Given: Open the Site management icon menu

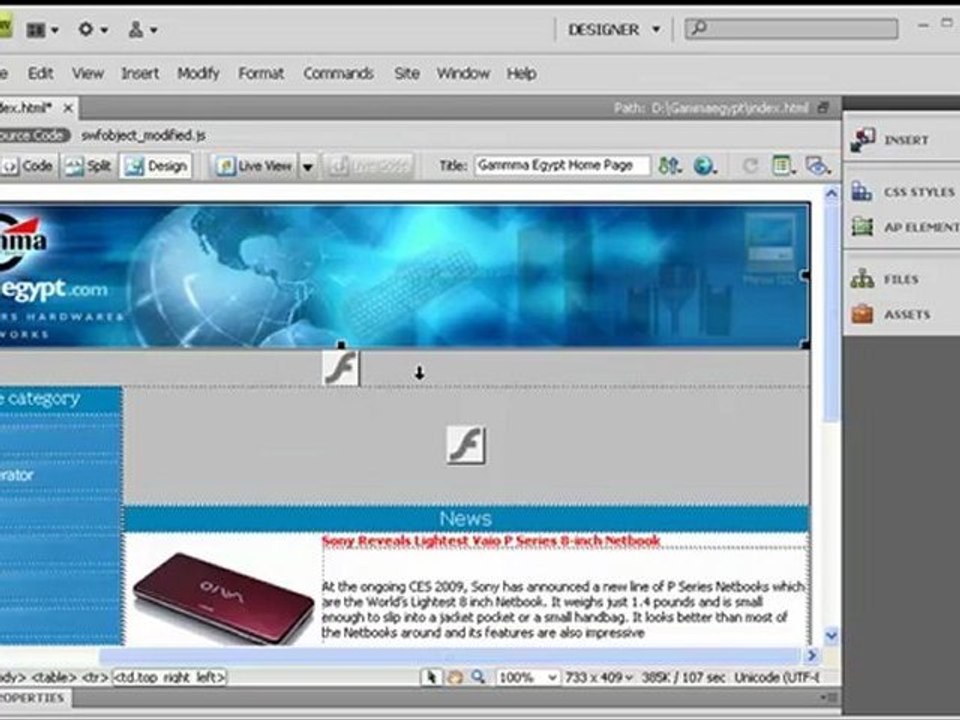Looking at the screenshot, I should pos(143,29).
